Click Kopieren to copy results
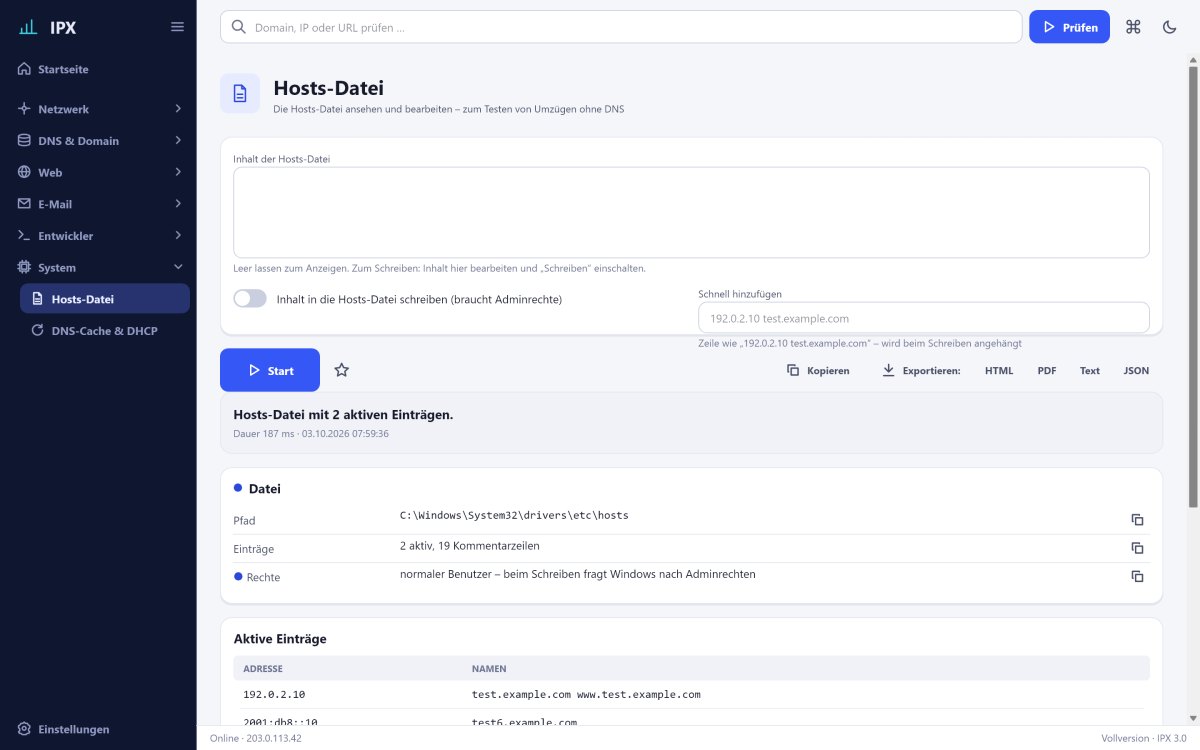Screen dimensions: 1200x750 818,370
